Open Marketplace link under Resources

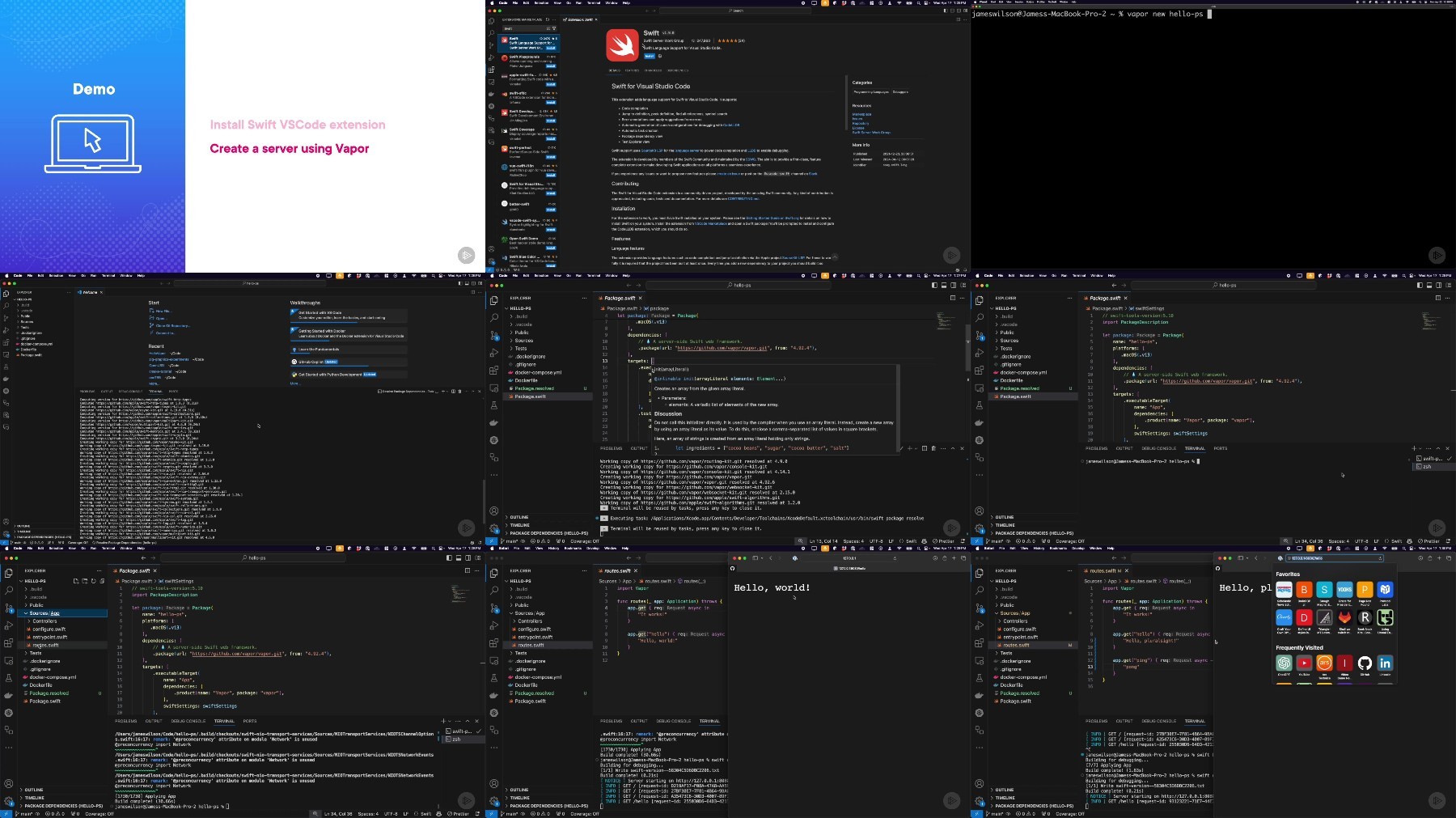(861, 114)
